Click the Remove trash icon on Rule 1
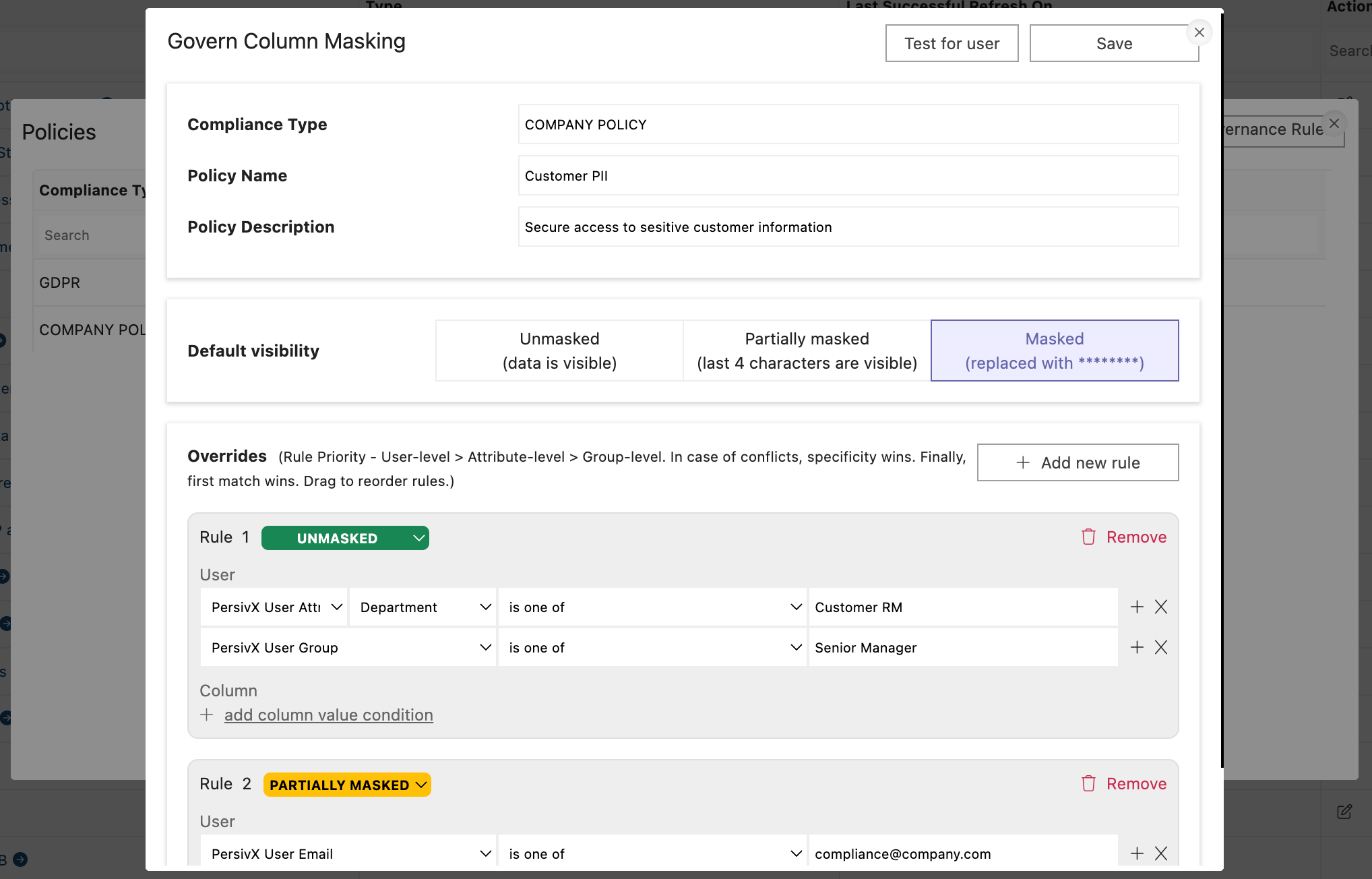This screenshot has width=1372, height=879. click(1090, 537)
